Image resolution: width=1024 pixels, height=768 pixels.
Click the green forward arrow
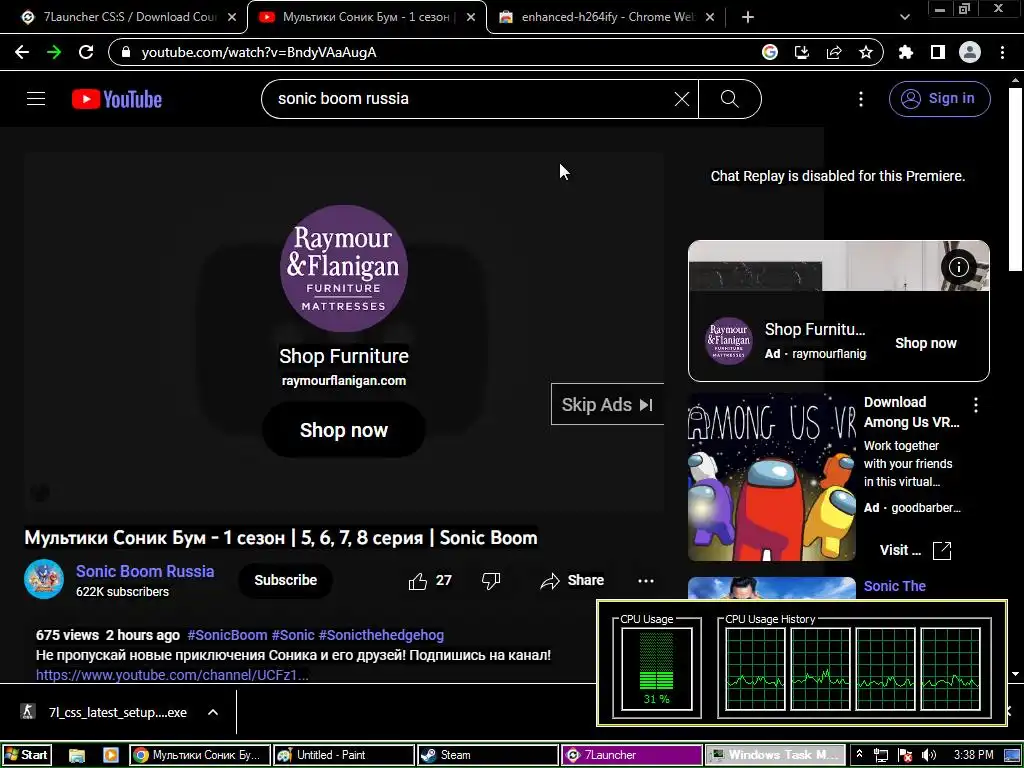click(54, 52)
